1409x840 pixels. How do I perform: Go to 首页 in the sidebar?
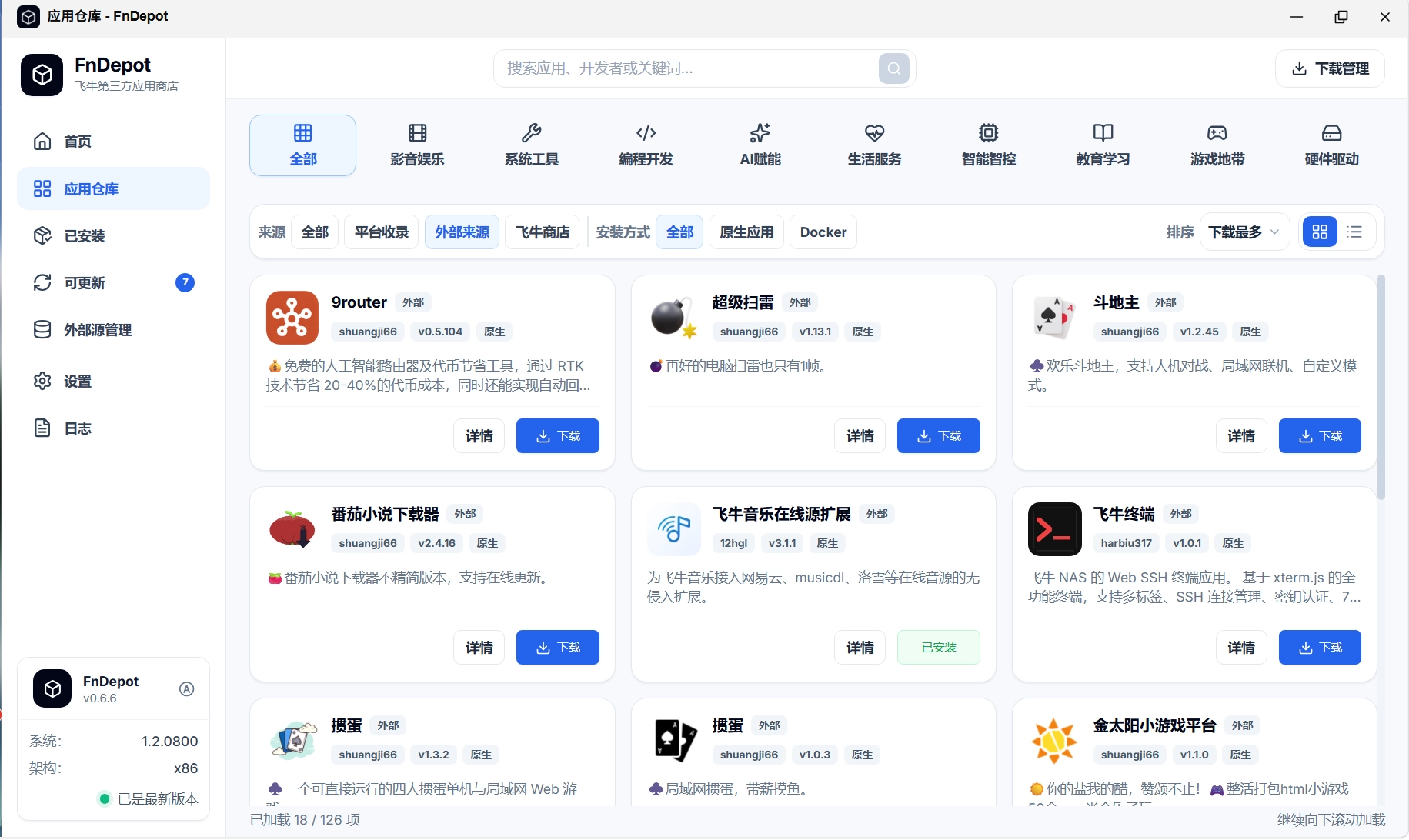(113, 142)
